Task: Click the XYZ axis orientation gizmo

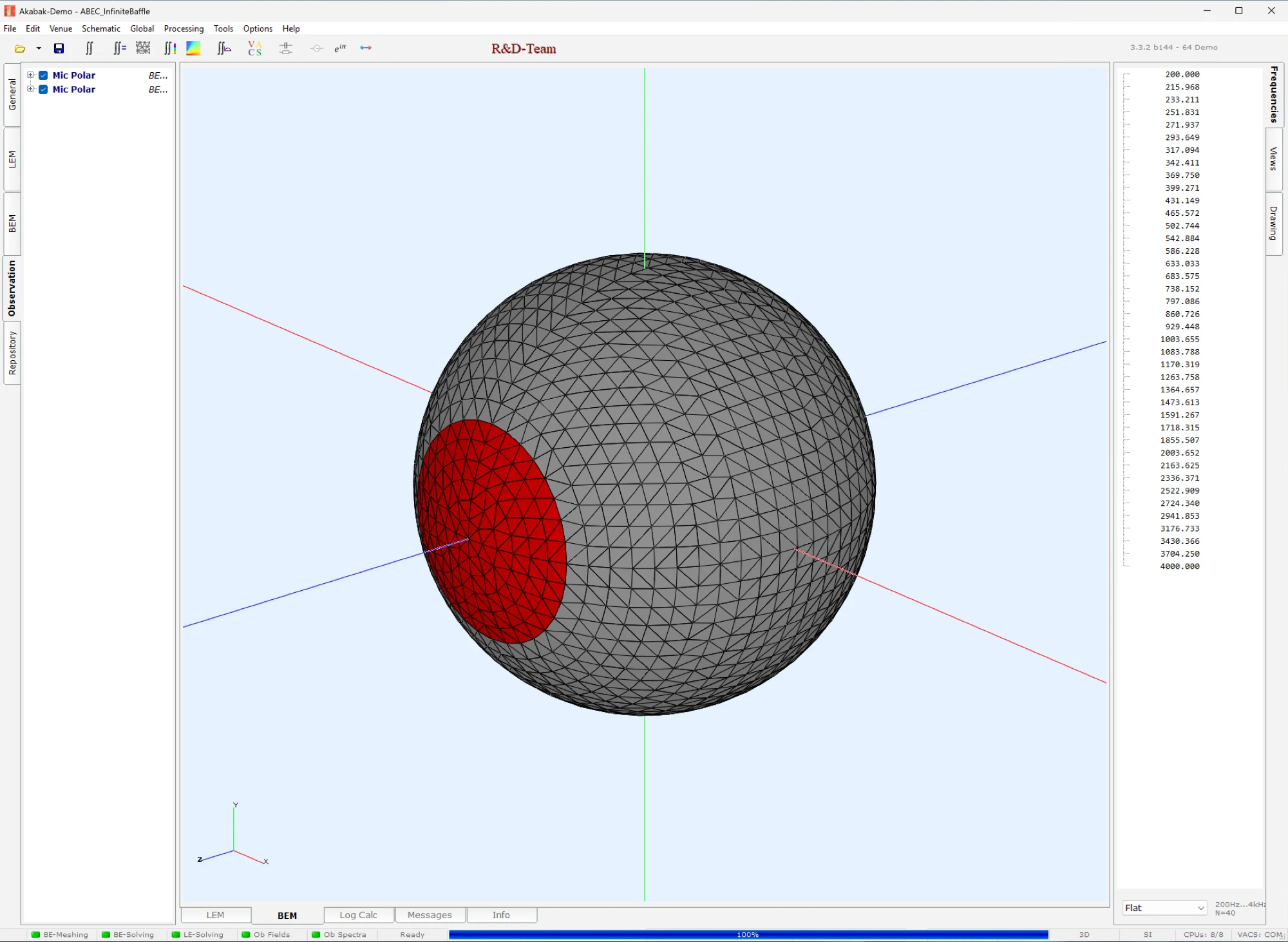Action: coord(233,834)
